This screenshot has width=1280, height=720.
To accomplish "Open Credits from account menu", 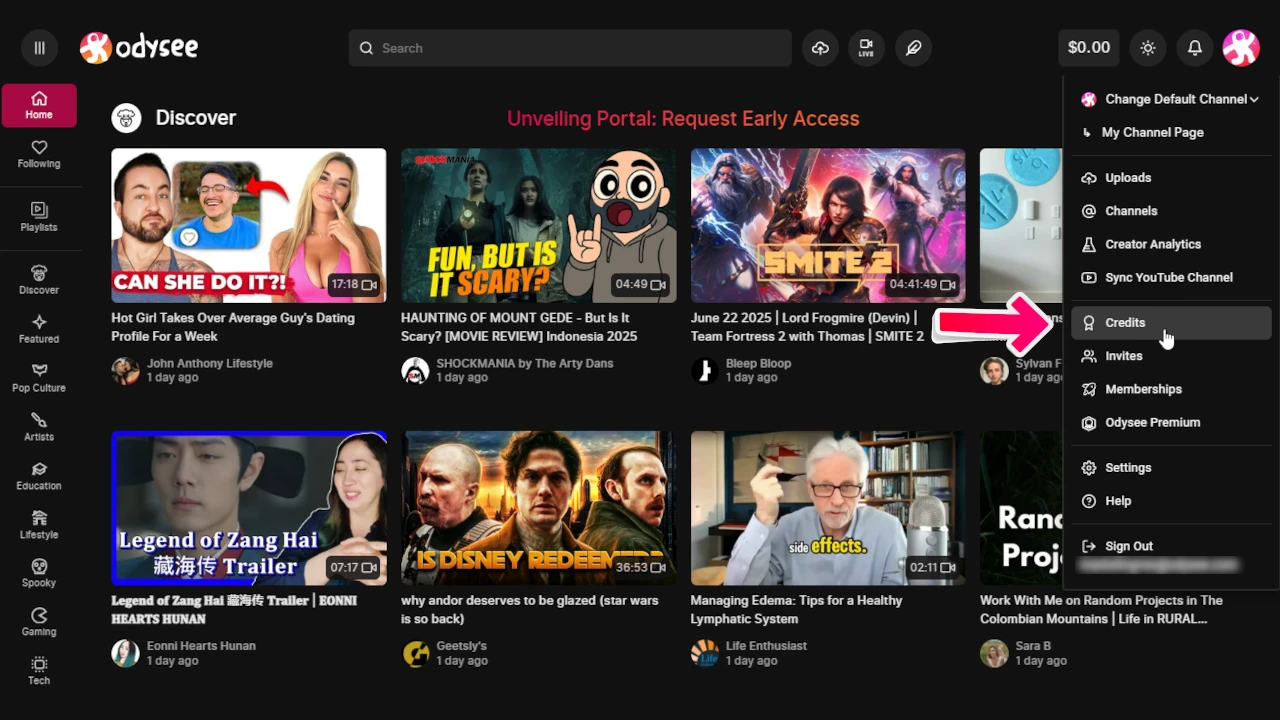I will 1170,323.
